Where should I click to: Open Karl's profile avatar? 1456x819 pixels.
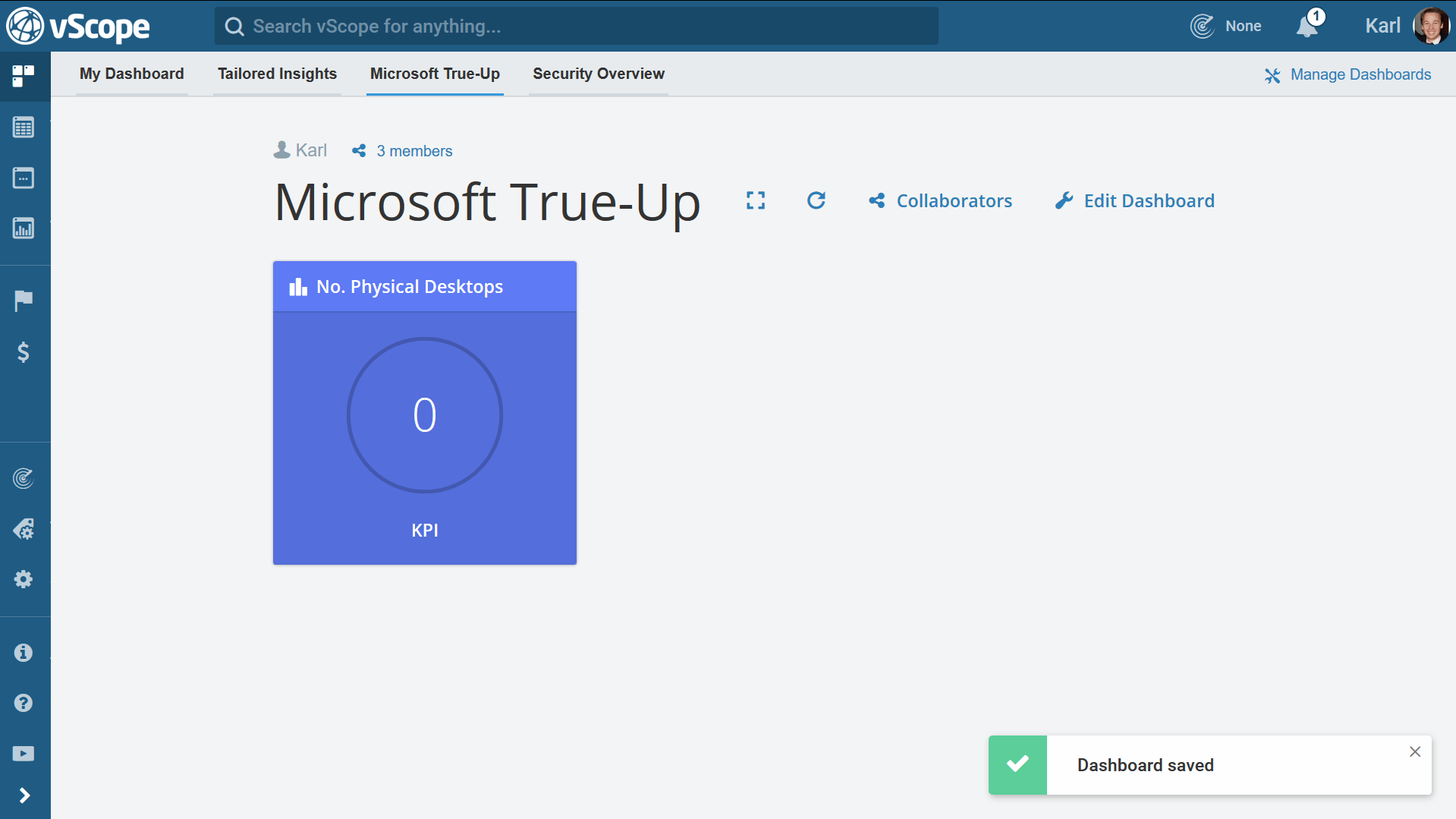(1431, 26)
